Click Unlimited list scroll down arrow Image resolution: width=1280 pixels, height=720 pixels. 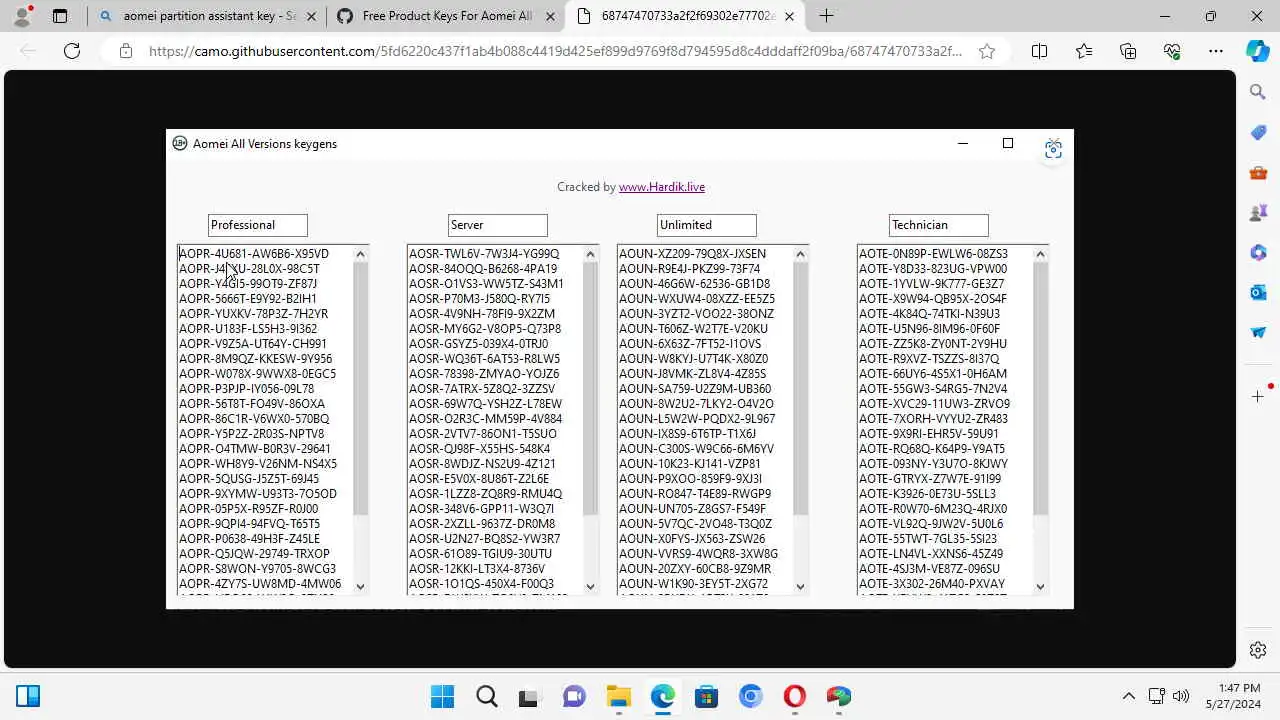pyautogui.click(x=801, y=587)
